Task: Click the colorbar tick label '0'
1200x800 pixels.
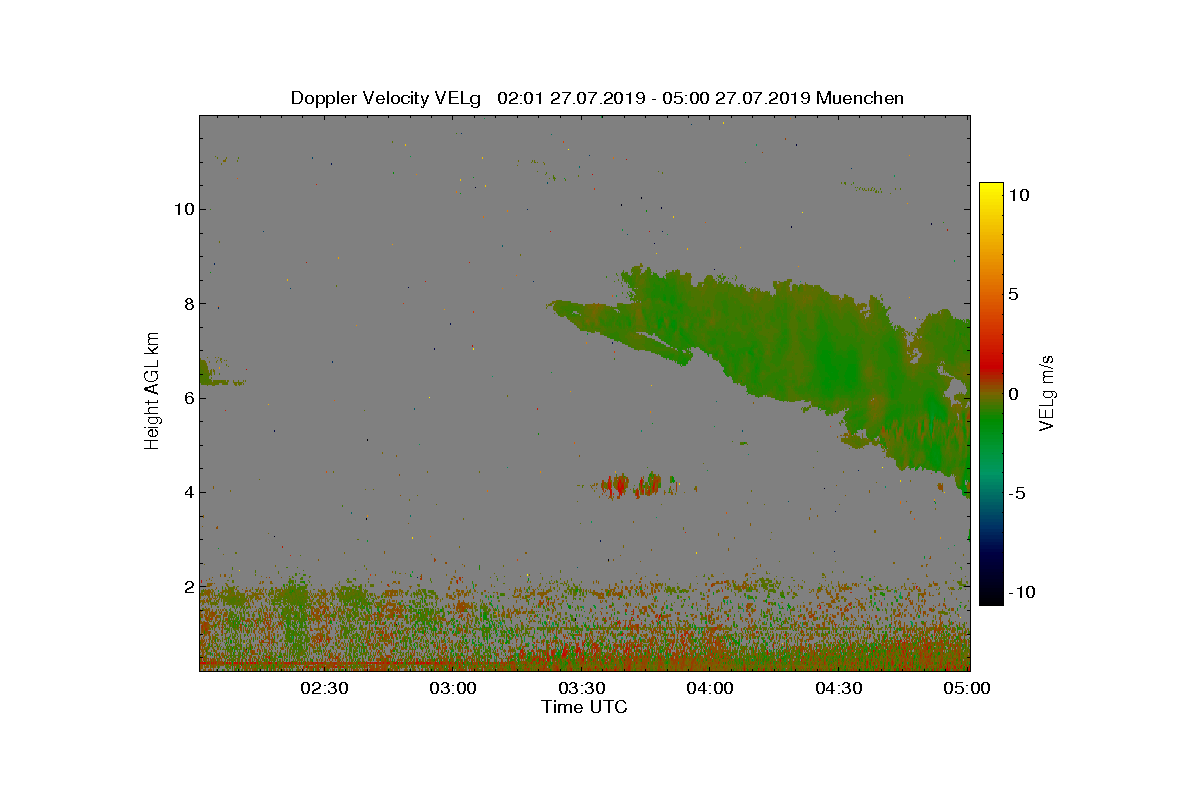Action: coord(1013,394)
